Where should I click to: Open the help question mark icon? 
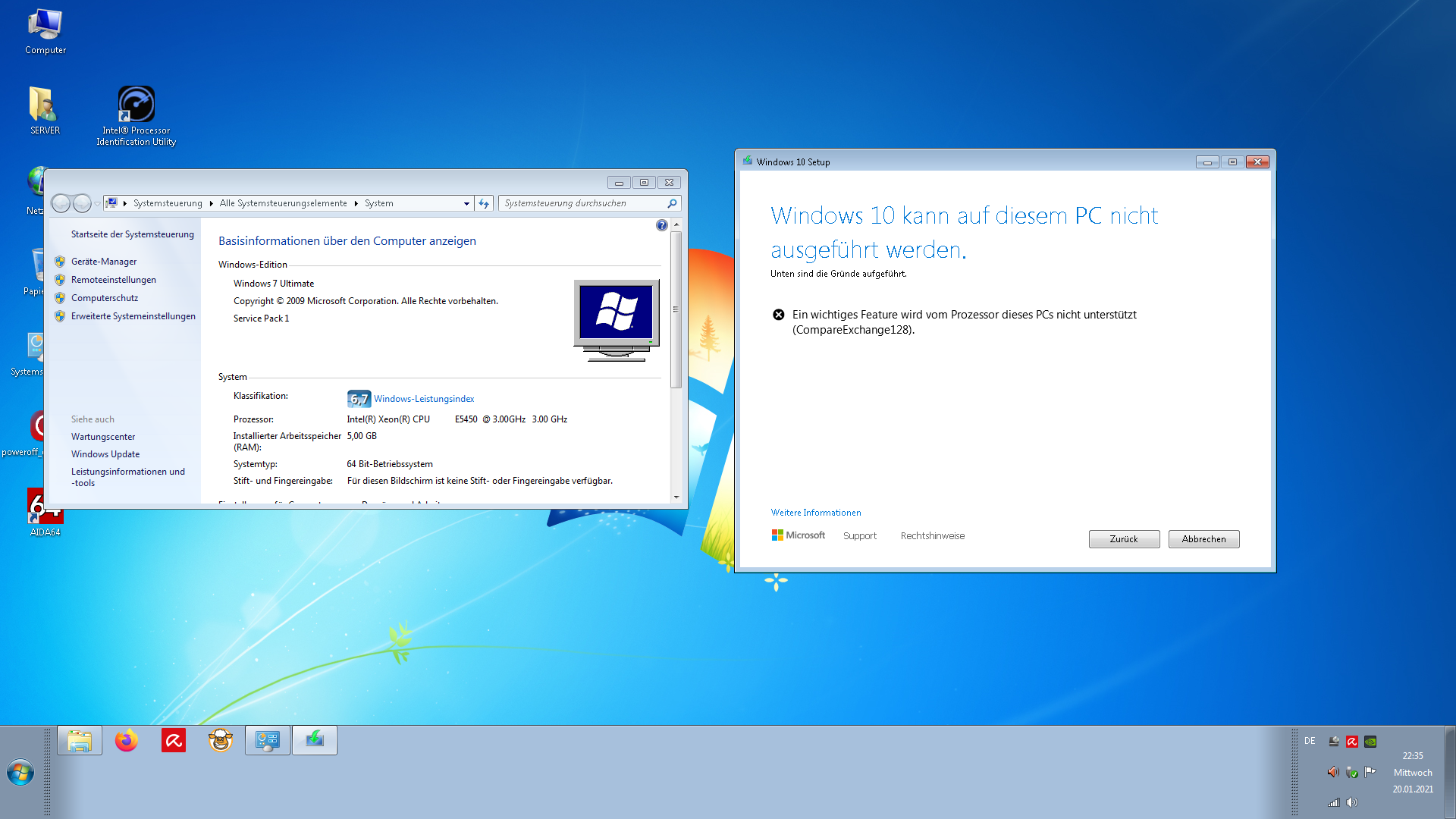(x=661, y=225)
